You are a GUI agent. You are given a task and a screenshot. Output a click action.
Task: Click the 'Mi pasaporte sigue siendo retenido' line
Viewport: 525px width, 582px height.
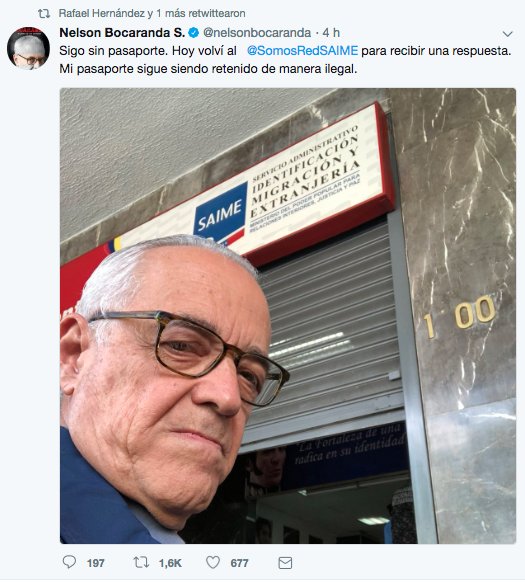coord(208,69)
